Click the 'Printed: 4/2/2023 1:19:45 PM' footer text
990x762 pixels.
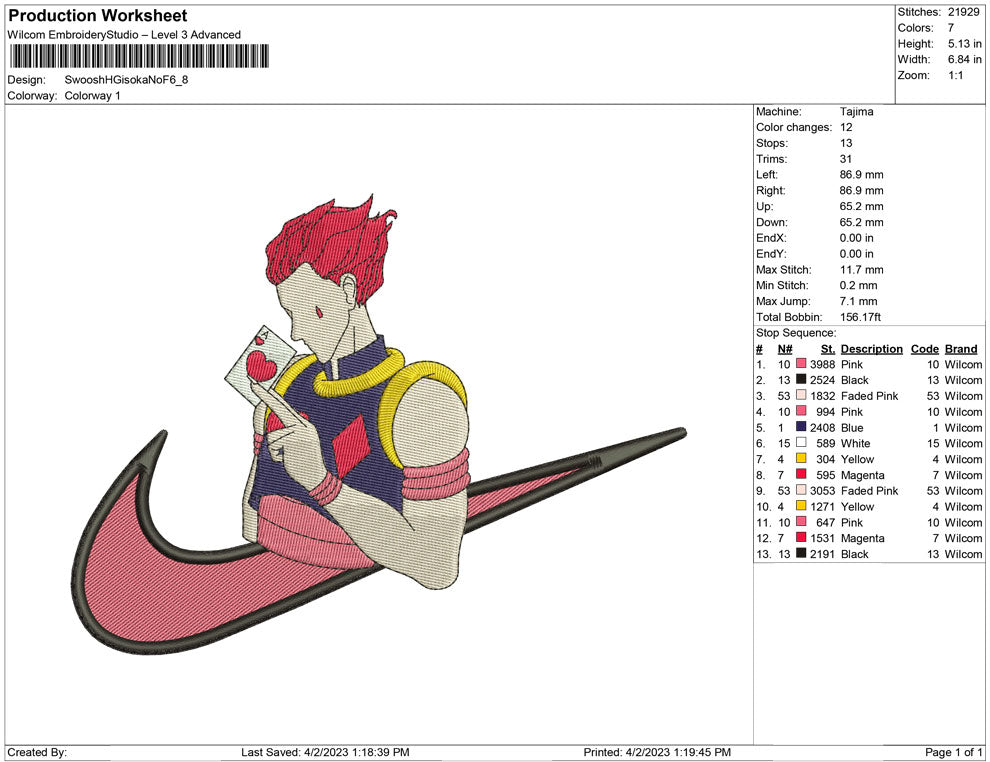(x=657, y=752)
